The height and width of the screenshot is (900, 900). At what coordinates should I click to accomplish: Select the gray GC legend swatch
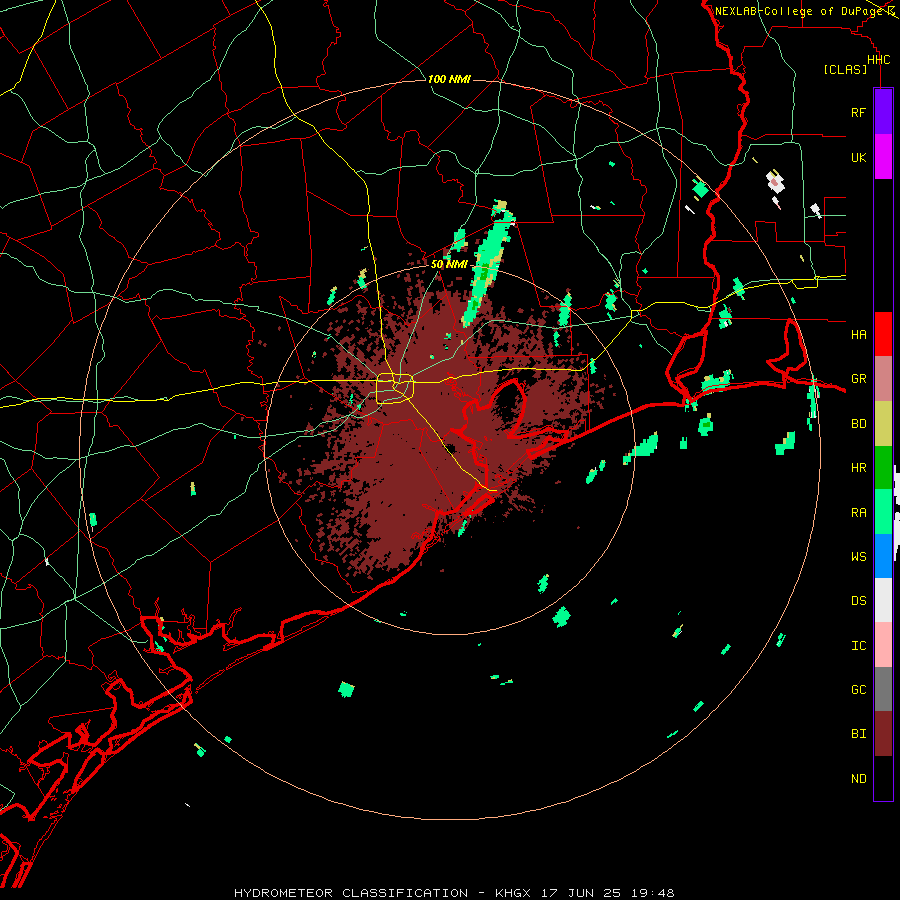click(883, 689)
